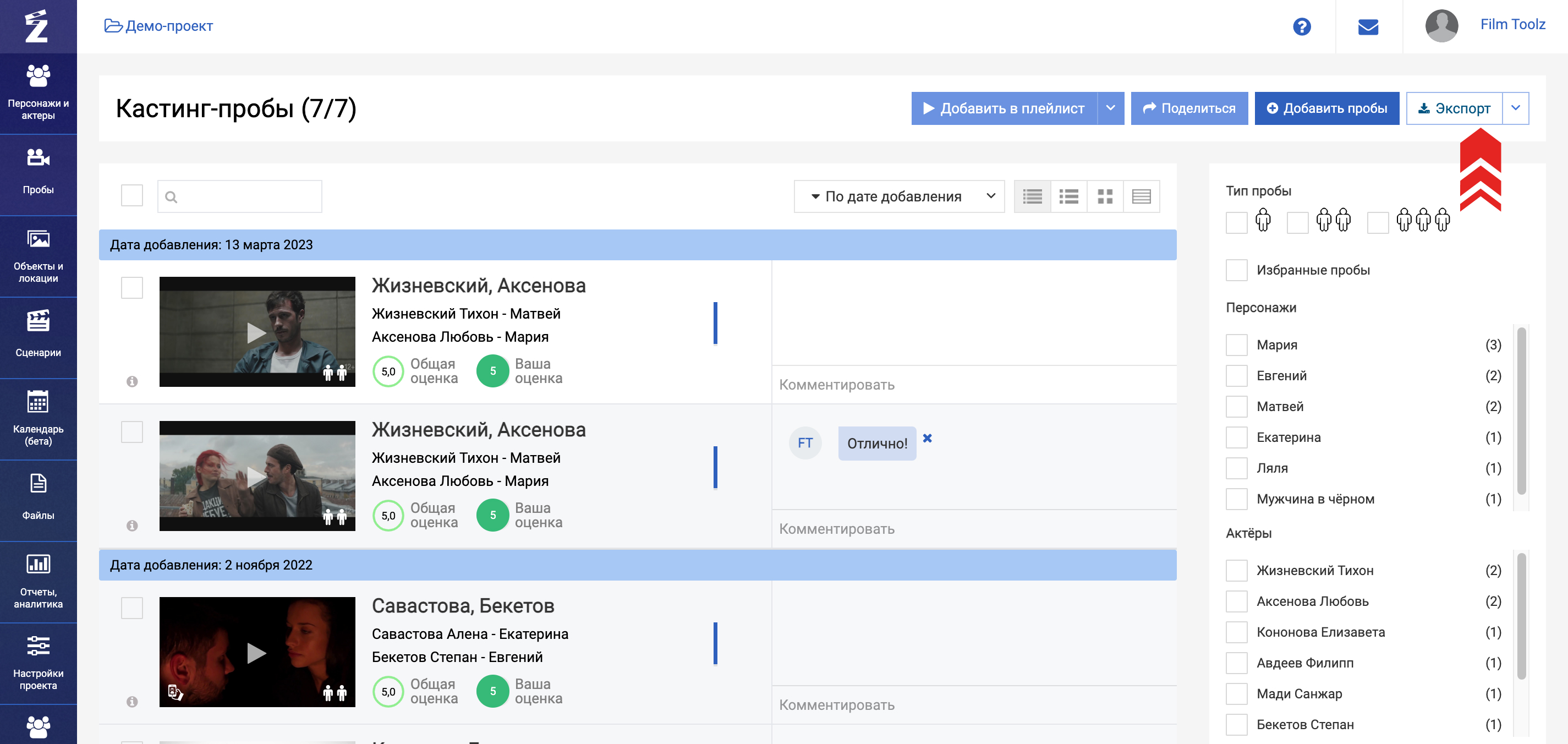Open the Демо-проект link
Image resolution: width=1568 pixels, height=744 pixels.
point(159,26)
